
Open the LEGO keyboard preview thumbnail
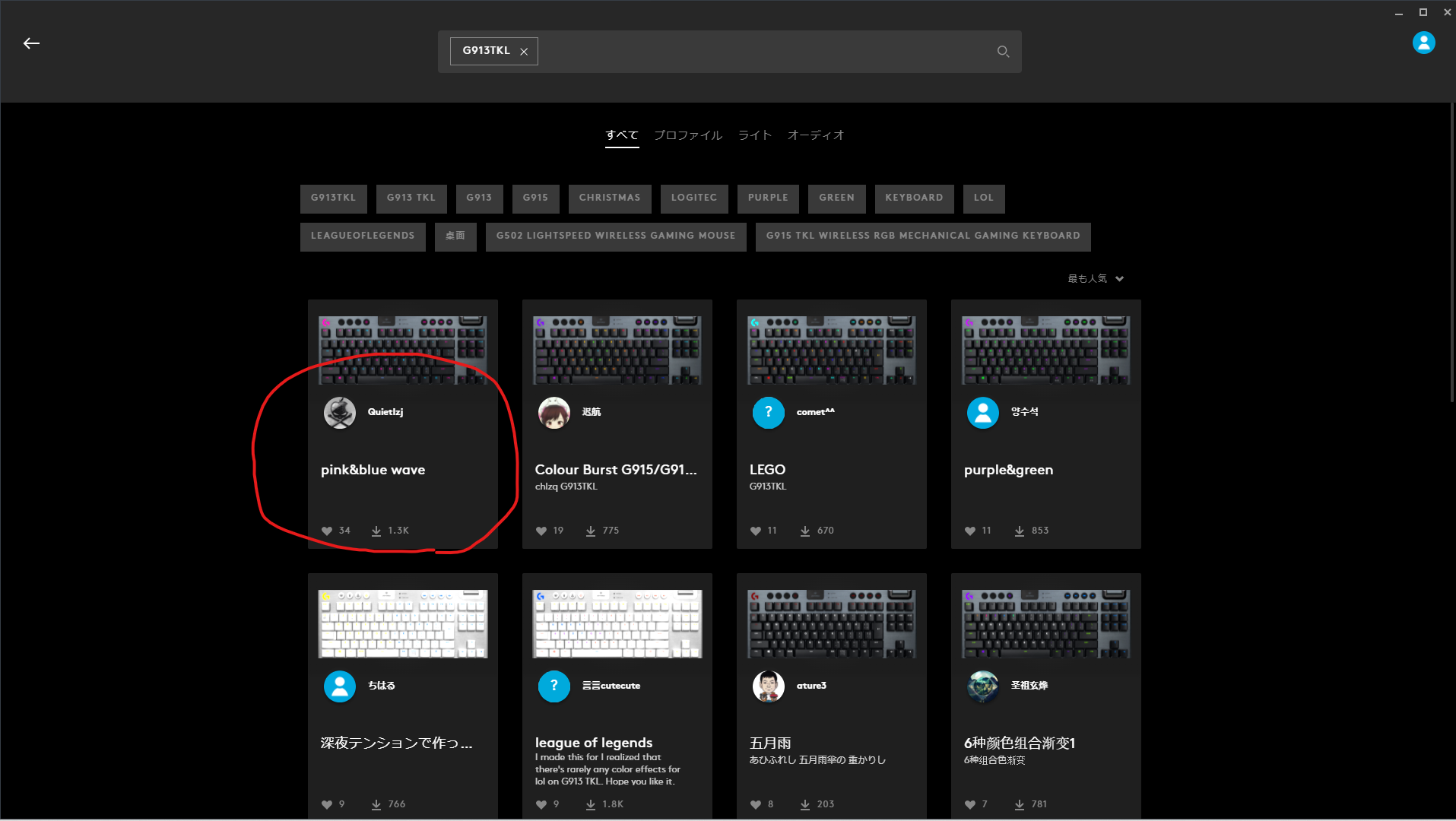point(831,348)
